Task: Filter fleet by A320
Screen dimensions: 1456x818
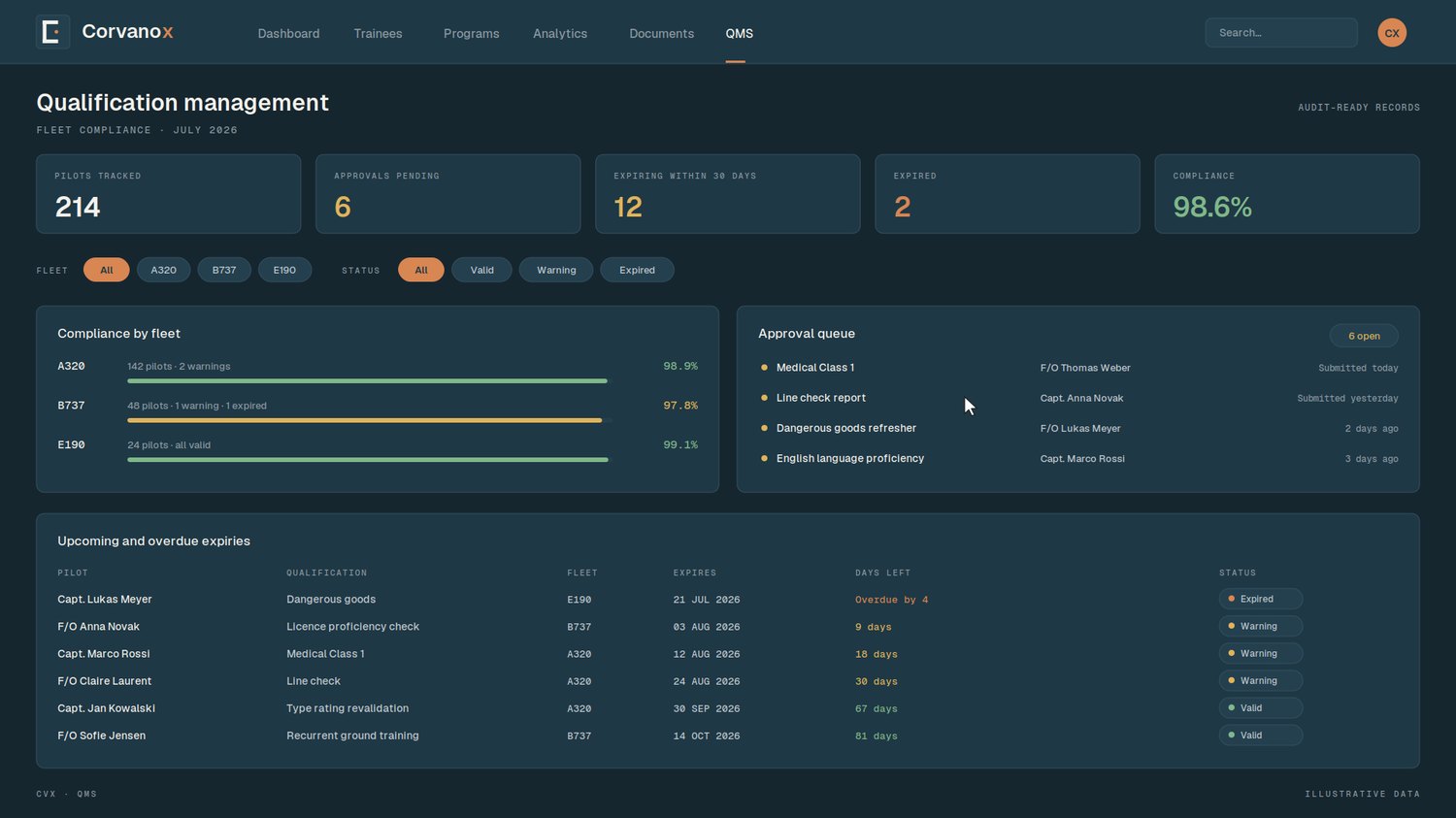Action: [163, 270]
